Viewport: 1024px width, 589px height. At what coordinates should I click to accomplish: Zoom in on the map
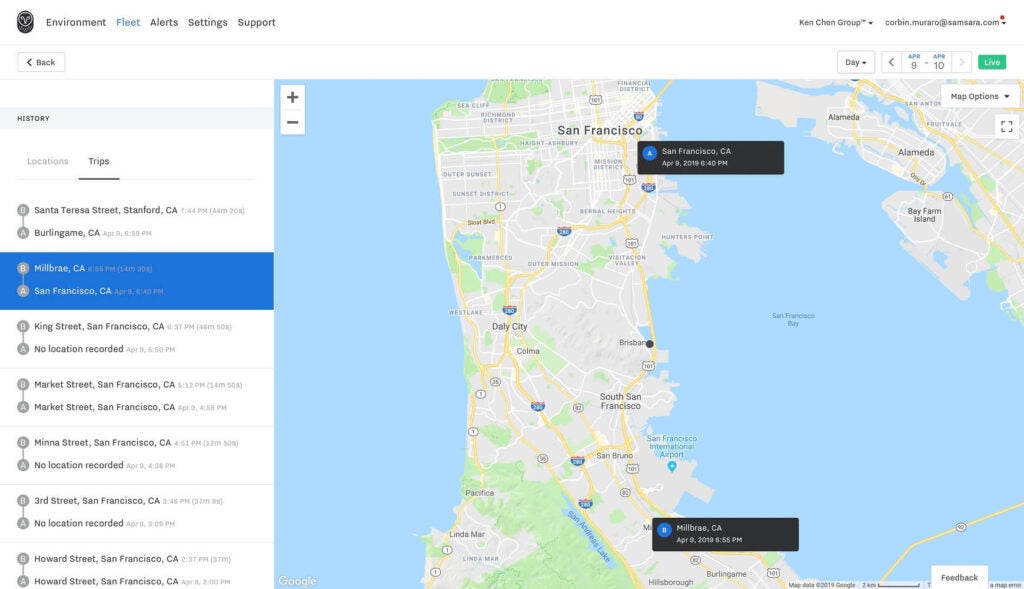292,96
